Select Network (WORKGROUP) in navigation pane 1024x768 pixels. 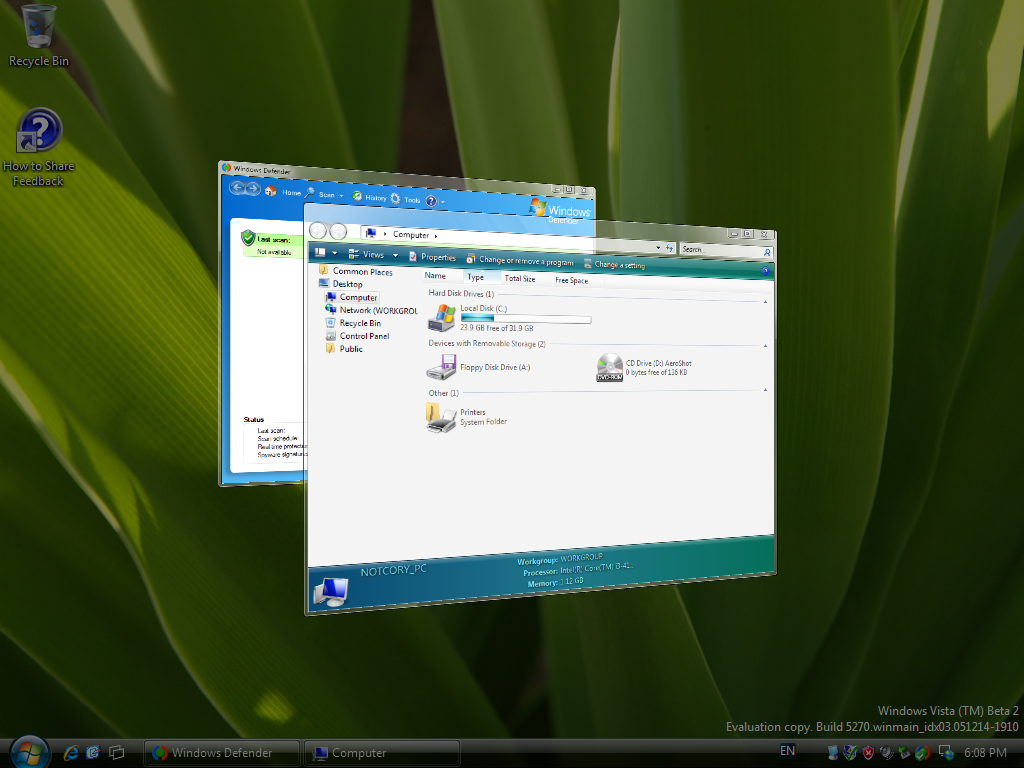[371, 310]
